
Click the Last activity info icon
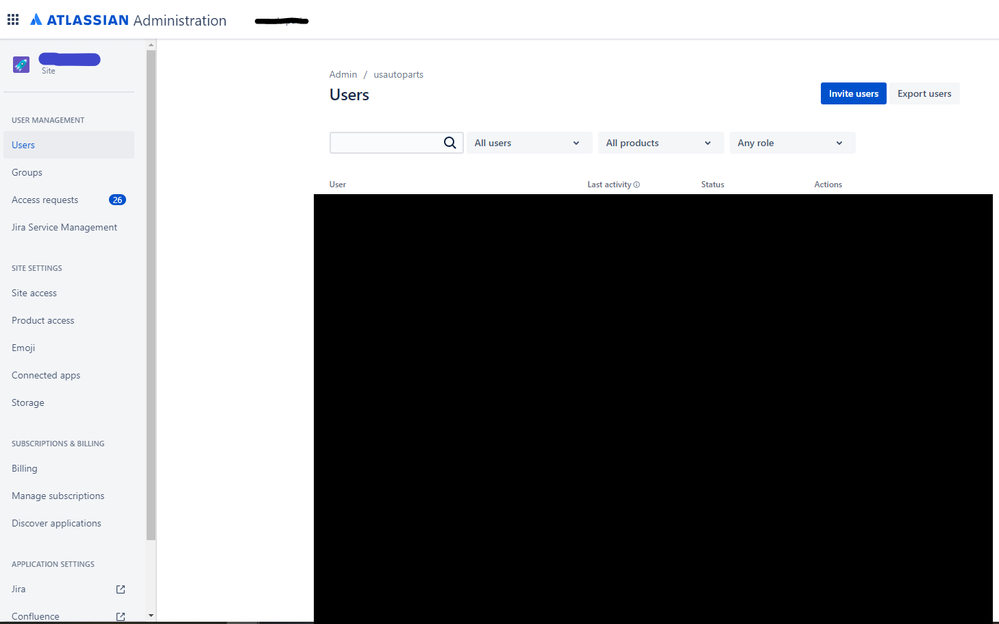(x=636, y=185)
